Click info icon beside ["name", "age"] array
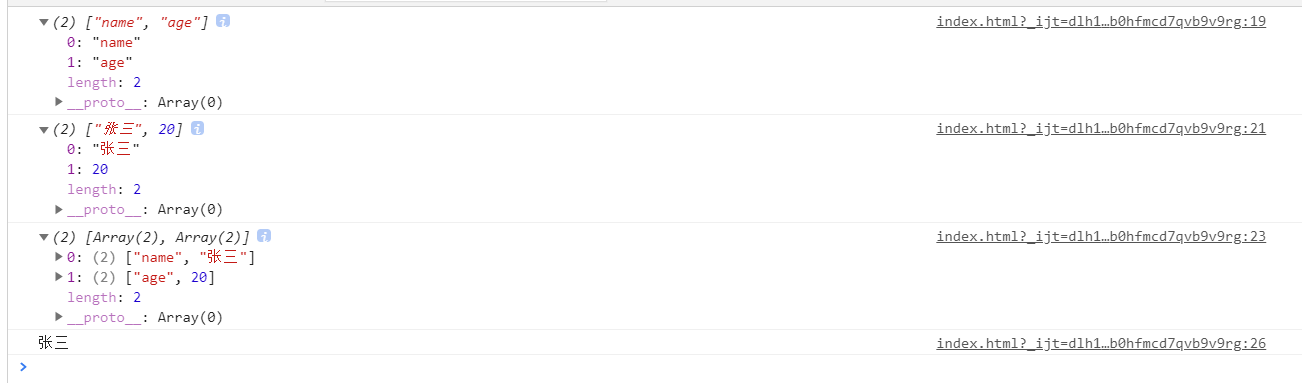The height and width of the screenshot is (383, 1302). click(223, 21)
